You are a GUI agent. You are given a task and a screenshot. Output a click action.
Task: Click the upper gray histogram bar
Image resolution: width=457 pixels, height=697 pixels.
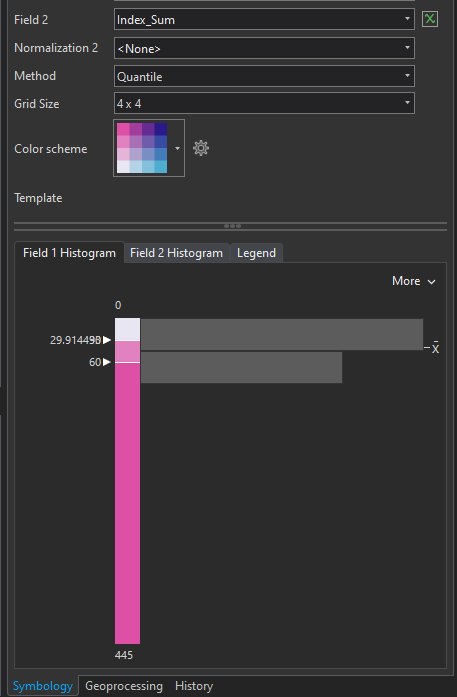(282, 334)
